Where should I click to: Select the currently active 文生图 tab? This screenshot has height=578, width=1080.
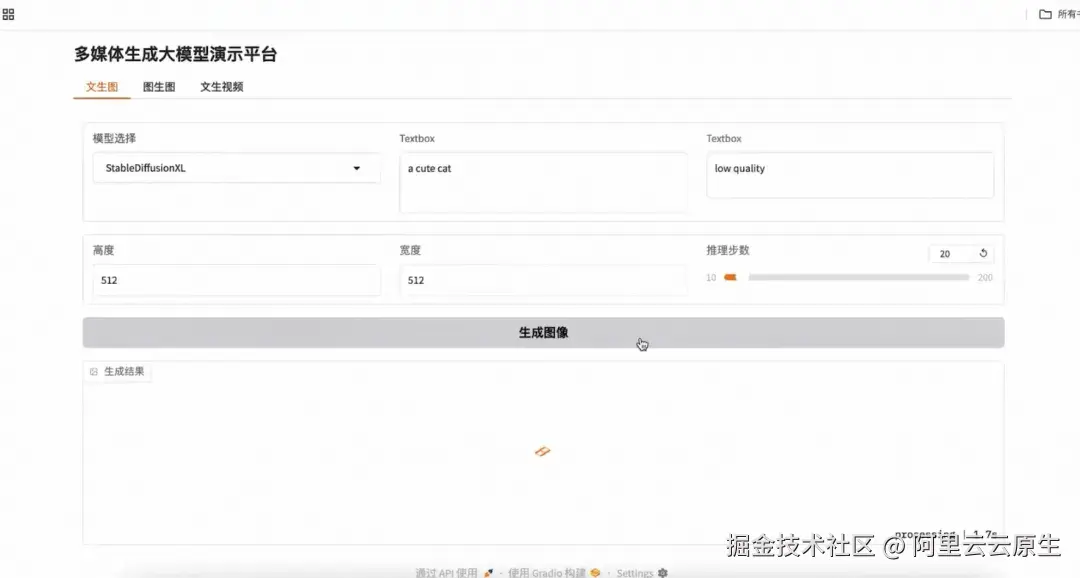(x=101, y=87)
